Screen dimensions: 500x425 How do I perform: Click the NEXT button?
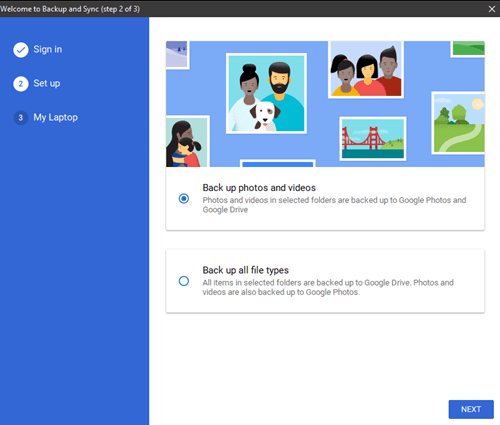coord(471,409)
